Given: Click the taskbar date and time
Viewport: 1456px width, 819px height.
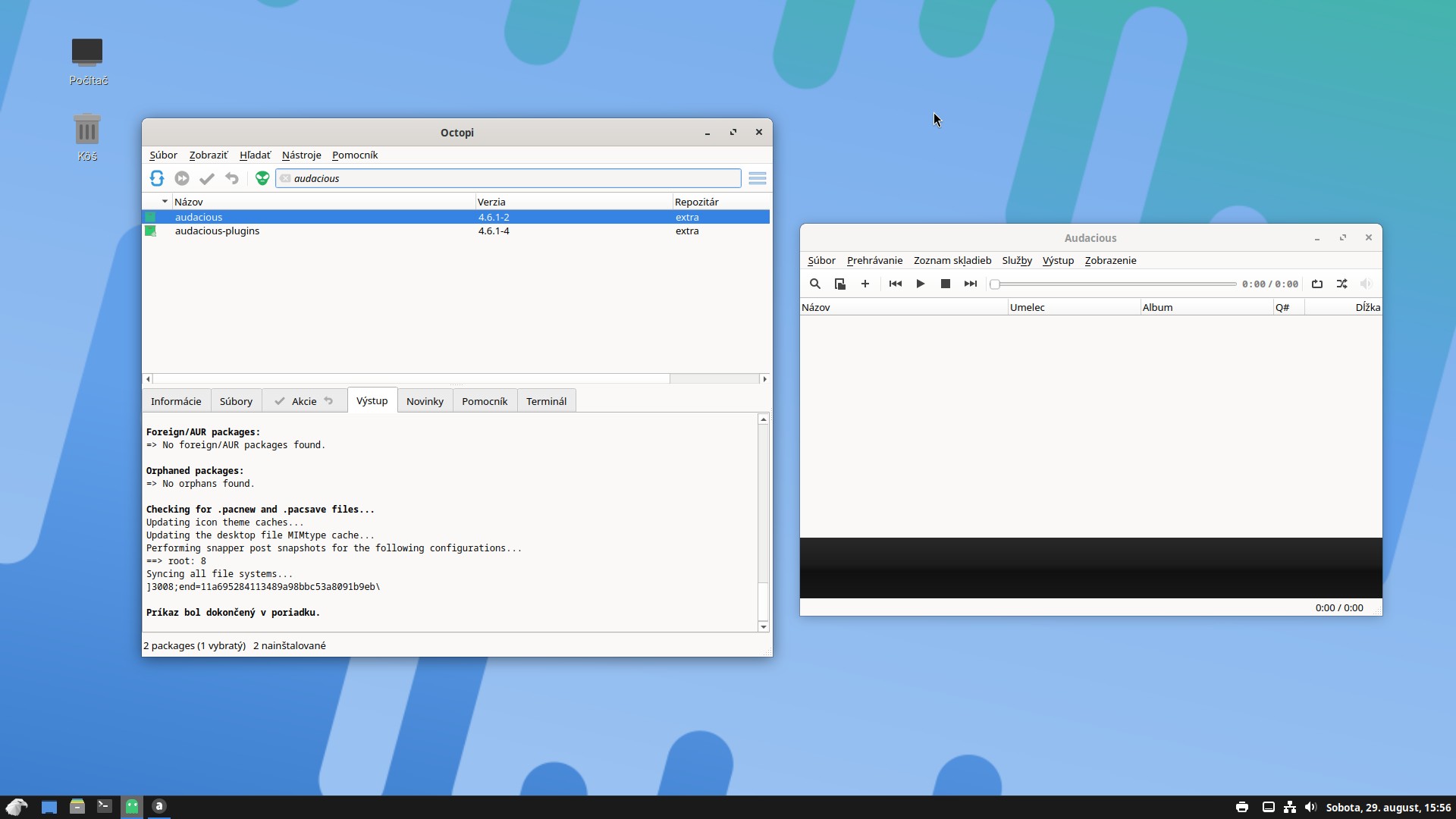Looking at the screenshot, I should coord(1388,808).
